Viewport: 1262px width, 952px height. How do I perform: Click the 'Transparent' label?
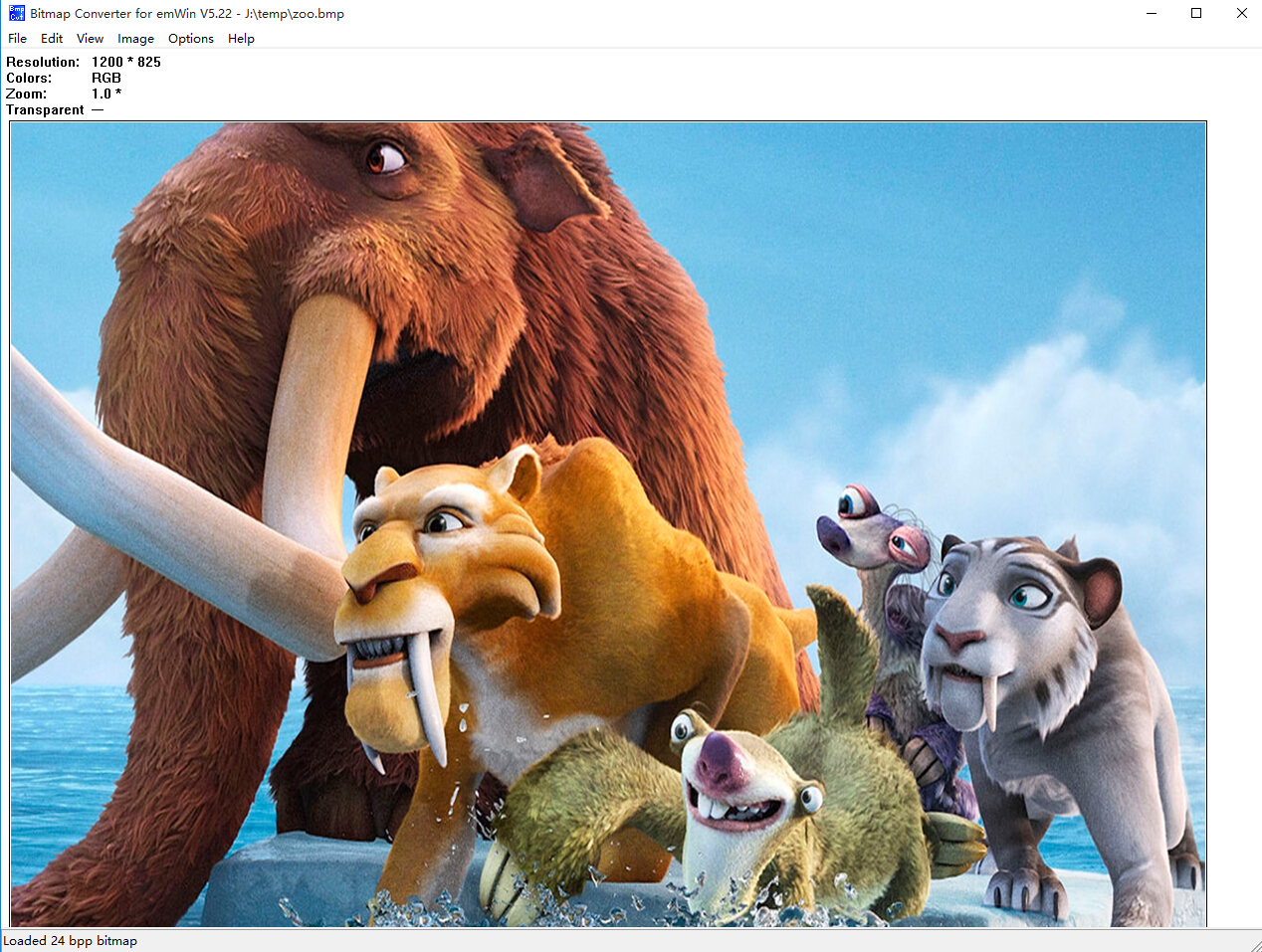(45, 109)
